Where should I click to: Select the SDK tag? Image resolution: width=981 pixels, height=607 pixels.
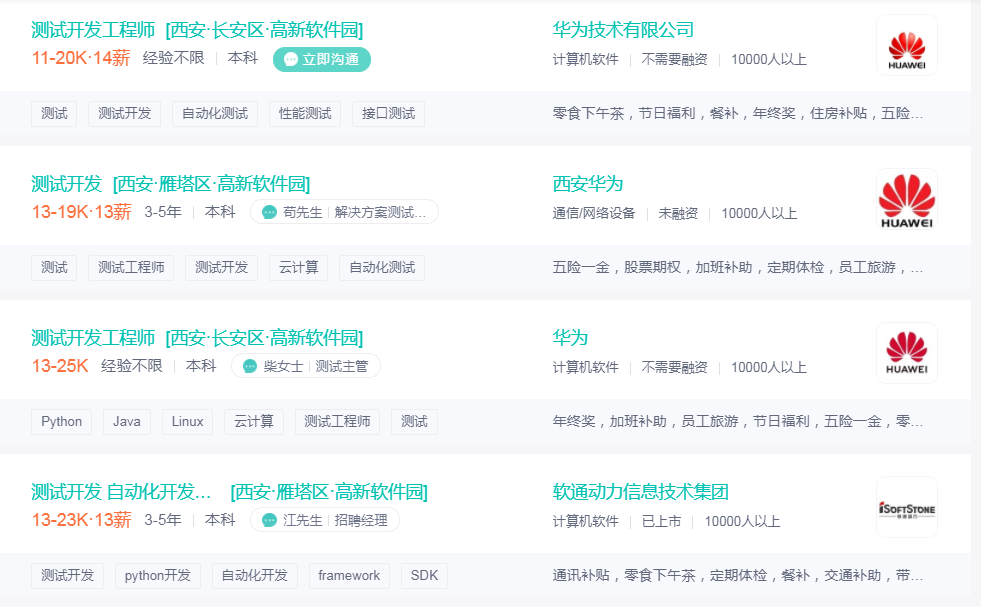[424, 576]
